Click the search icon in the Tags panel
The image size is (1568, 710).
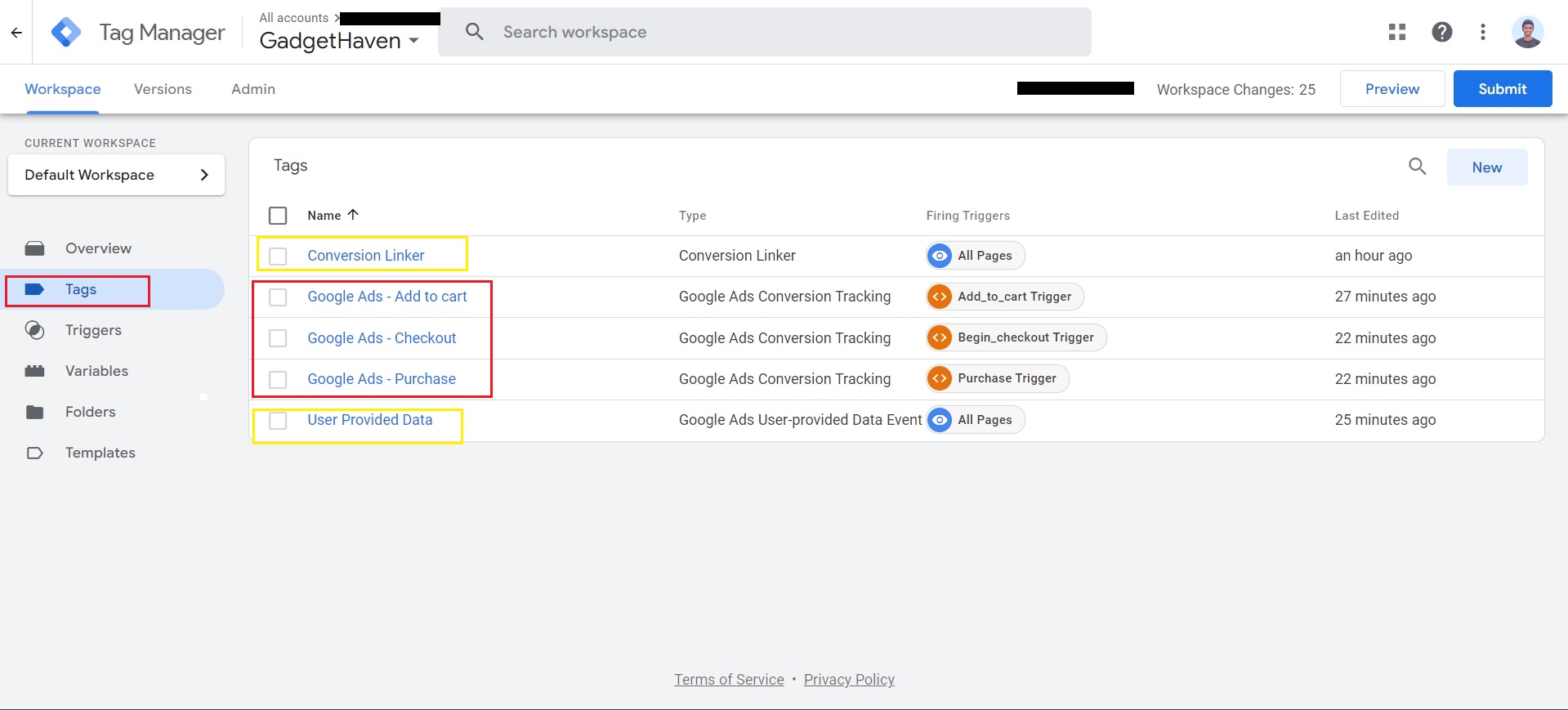pyautogui.click(x=1418, y=167)
